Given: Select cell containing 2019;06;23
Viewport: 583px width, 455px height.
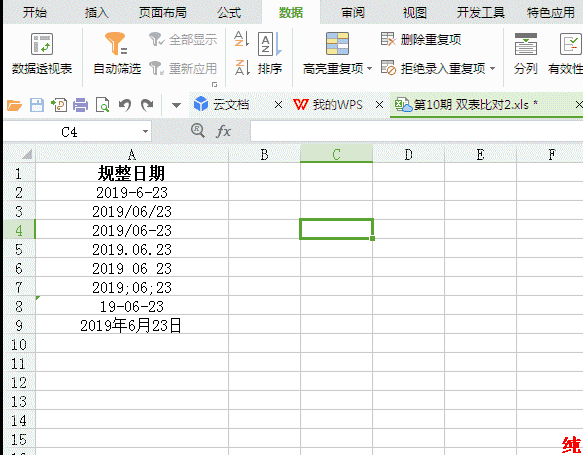Looking at the screenshot, I should pos(132,287).
